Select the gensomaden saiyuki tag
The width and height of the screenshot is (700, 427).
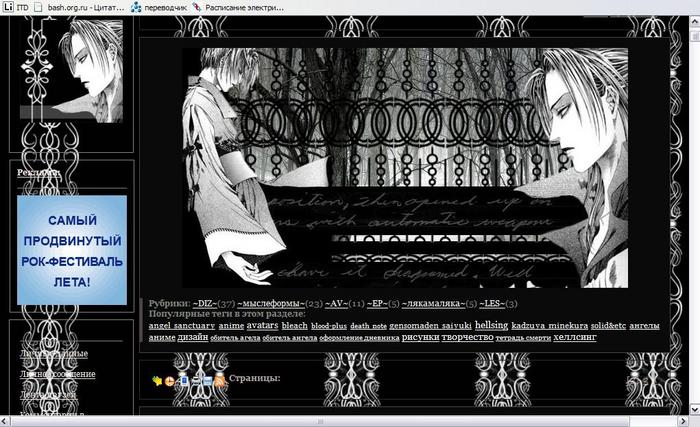[x=430, y=326]
